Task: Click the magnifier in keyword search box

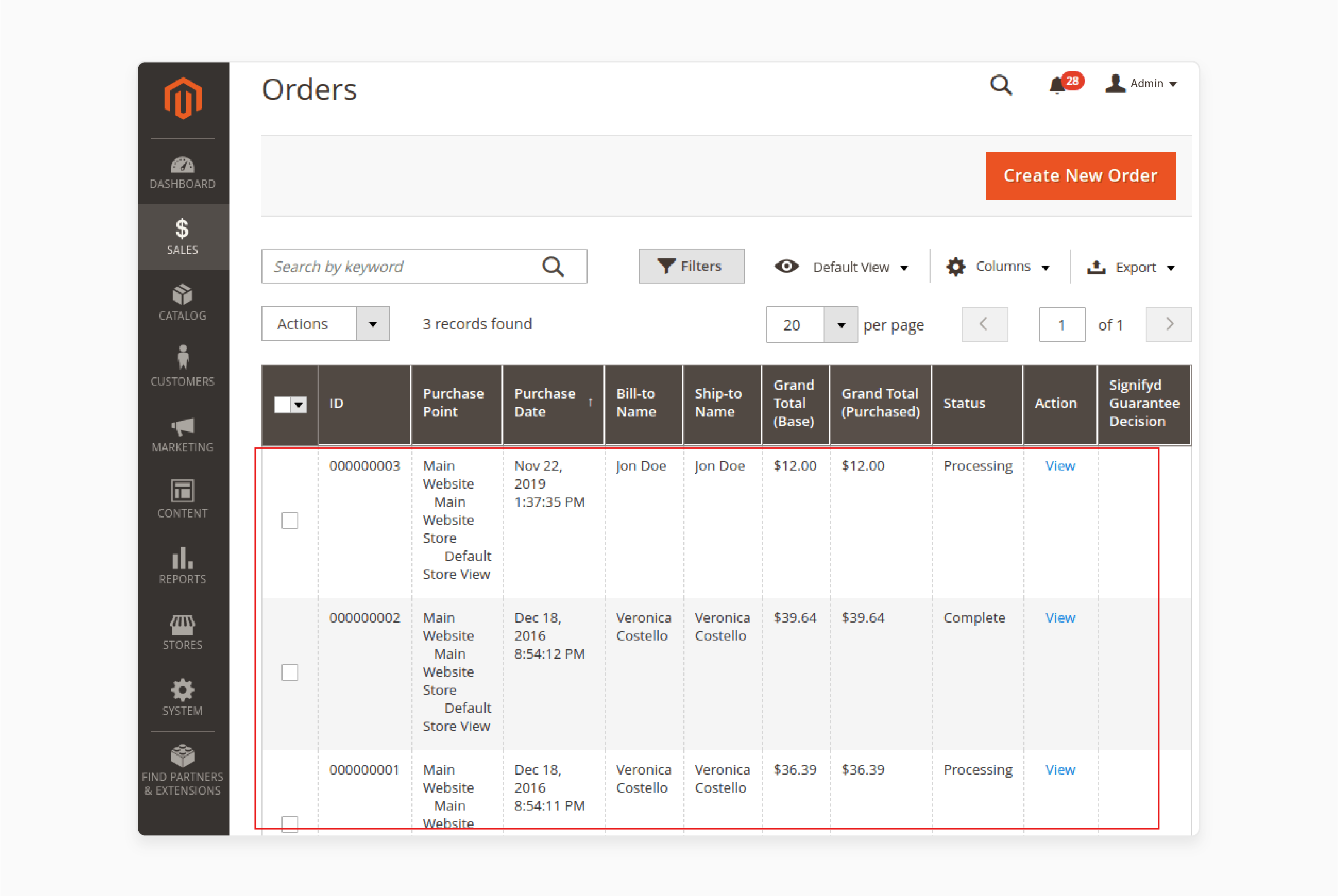Action: click(x=553, y=266)
